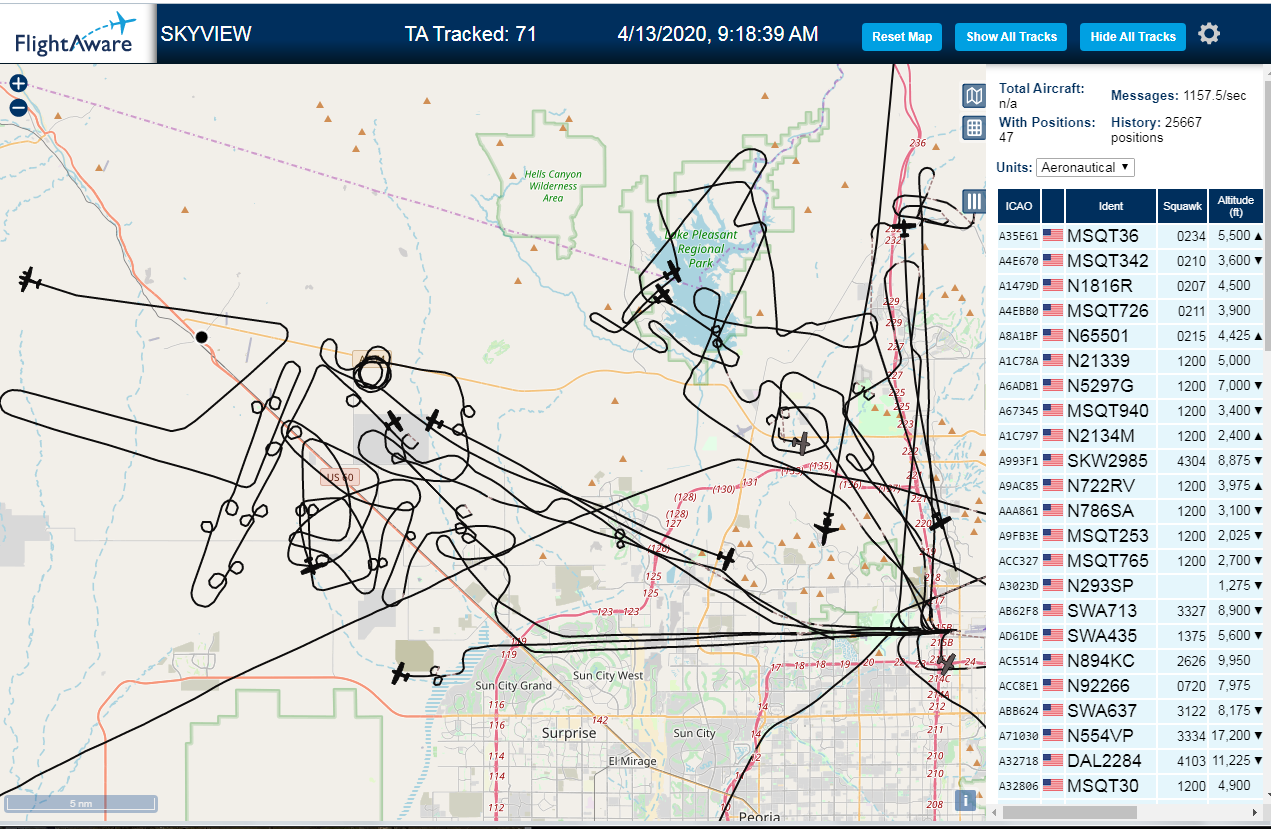Screen dimensions: 1271x829
Task: Click ICAO code A35E61
Action: pos(1019,236)
